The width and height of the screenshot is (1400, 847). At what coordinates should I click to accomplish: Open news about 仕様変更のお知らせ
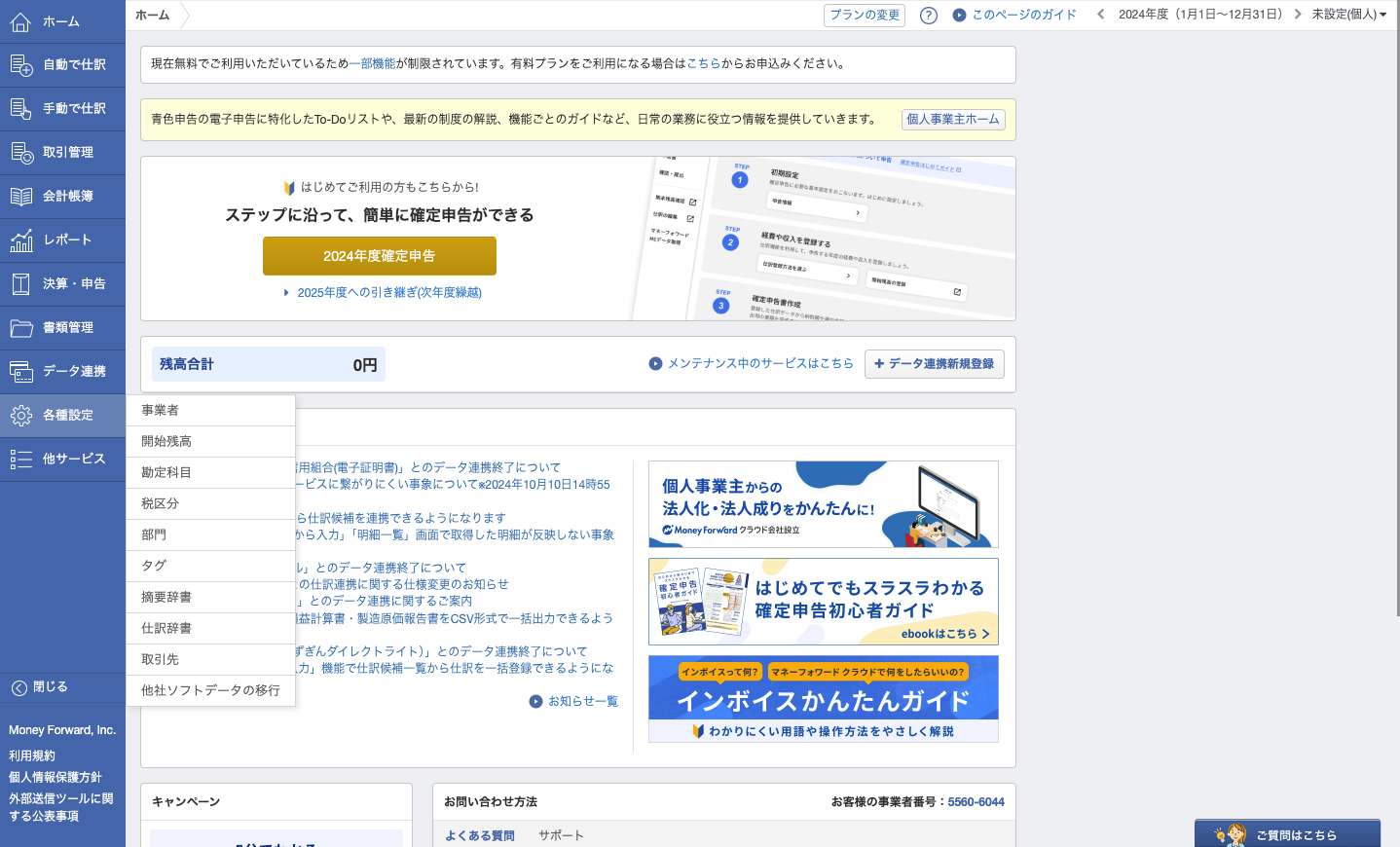tap(402, 585)
